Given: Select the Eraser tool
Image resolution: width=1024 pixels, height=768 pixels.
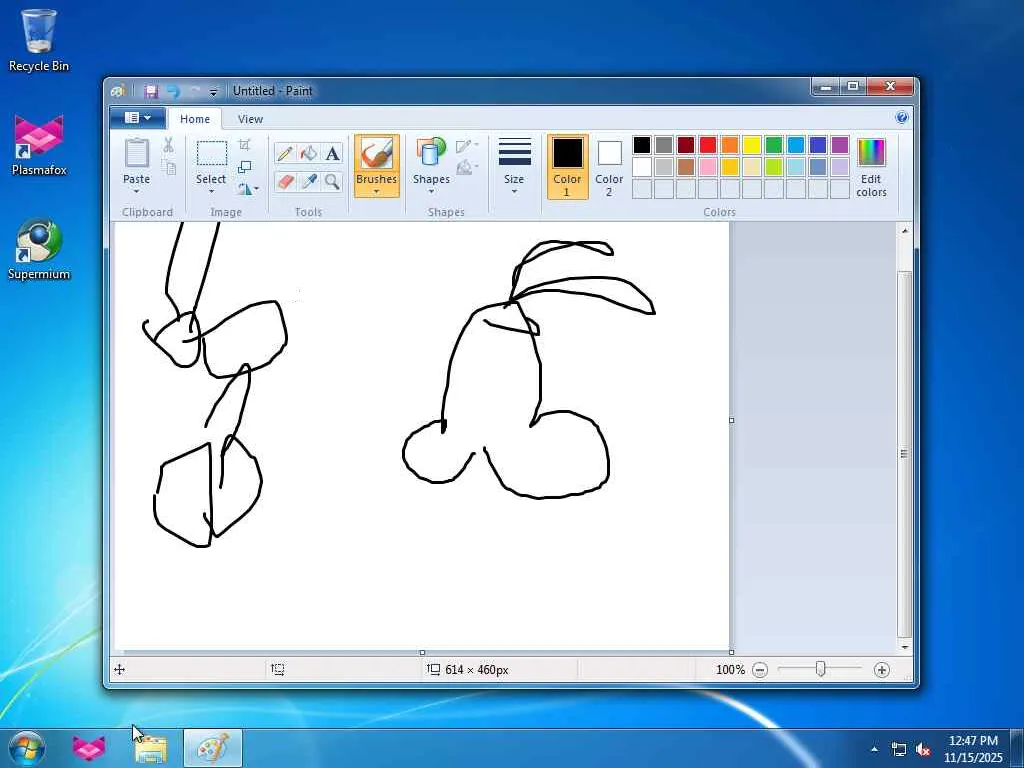Looking at the screenshot, I should coord(285,181).
